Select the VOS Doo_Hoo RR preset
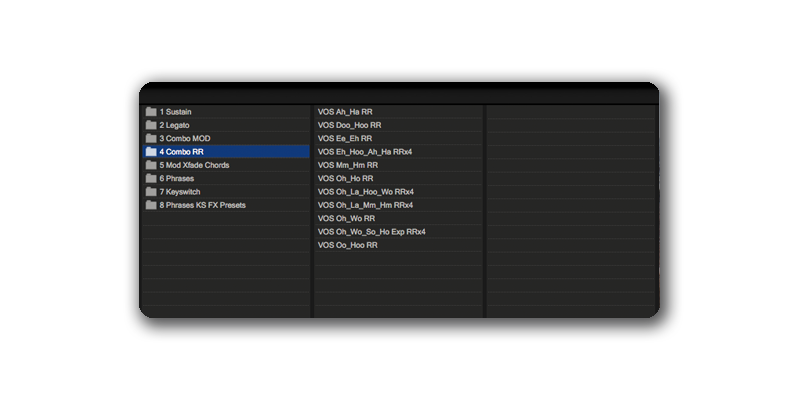The width and height of the screenshot is (800, 400). point(349,125)
